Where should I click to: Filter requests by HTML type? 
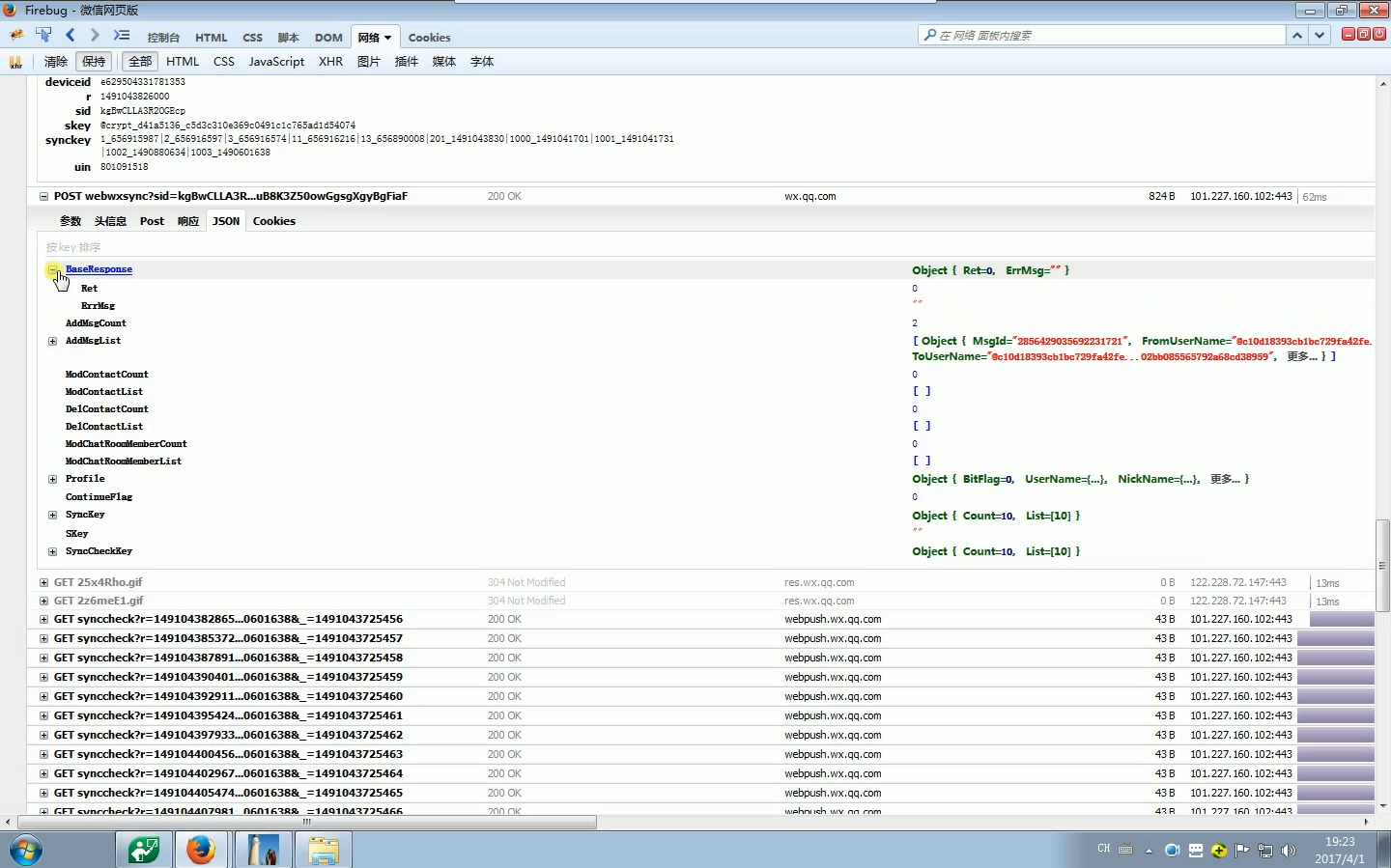click(183, 61)
